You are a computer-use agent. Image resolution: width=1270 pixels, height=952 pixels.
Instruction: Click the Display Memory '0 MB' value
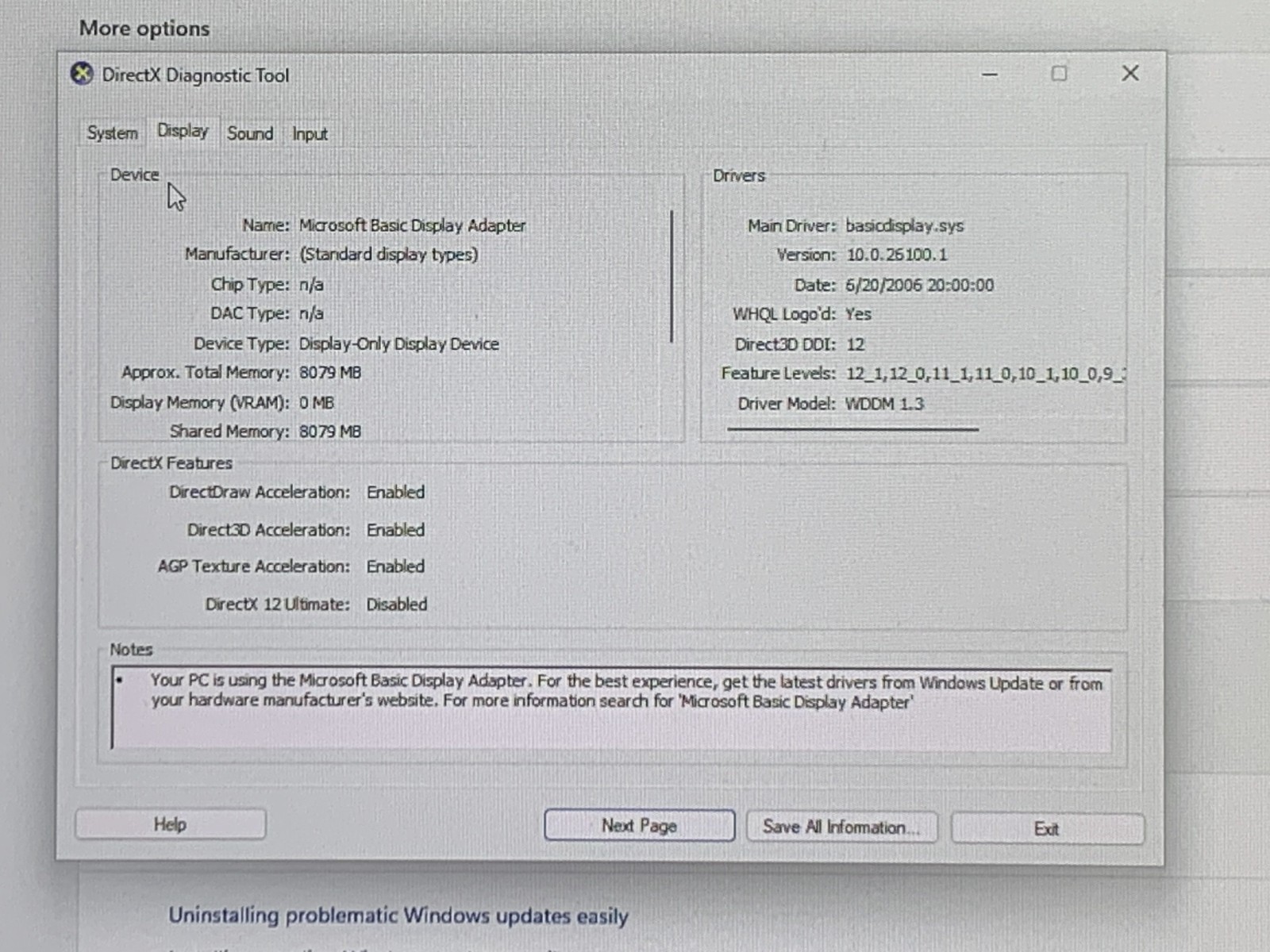pos(316,403)
